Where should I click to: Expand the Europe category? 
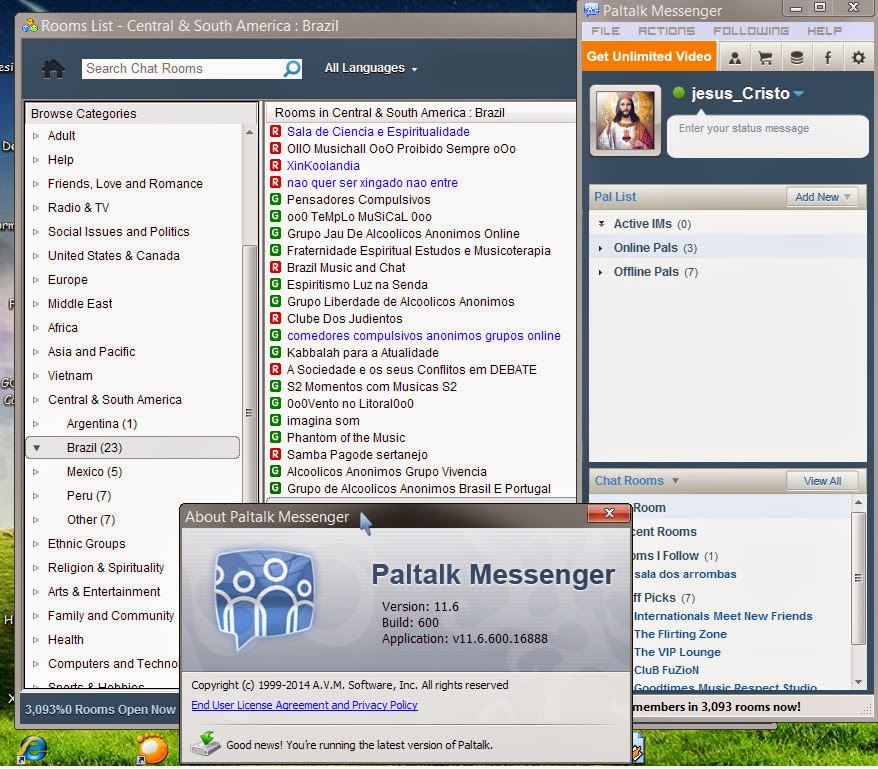click(36, 279)
